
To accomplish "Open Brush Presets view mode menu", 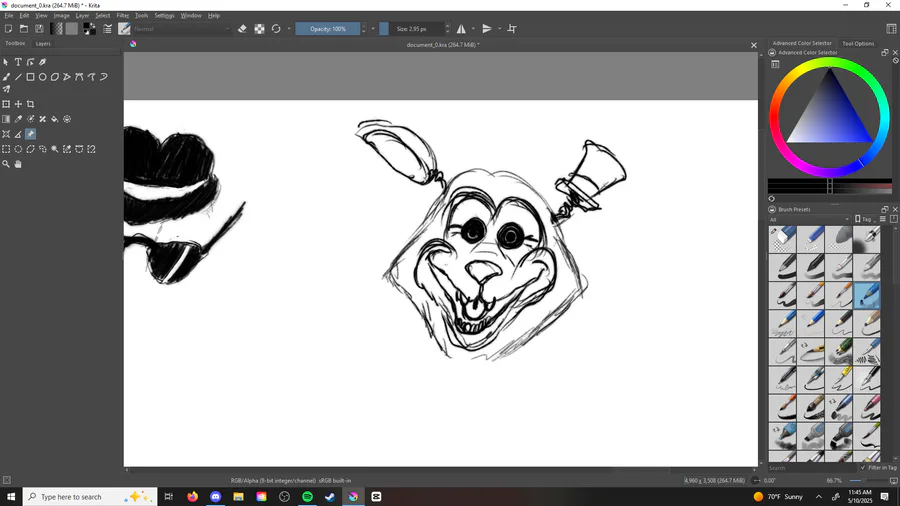I will pyautogui.click(x=883, y=219).
